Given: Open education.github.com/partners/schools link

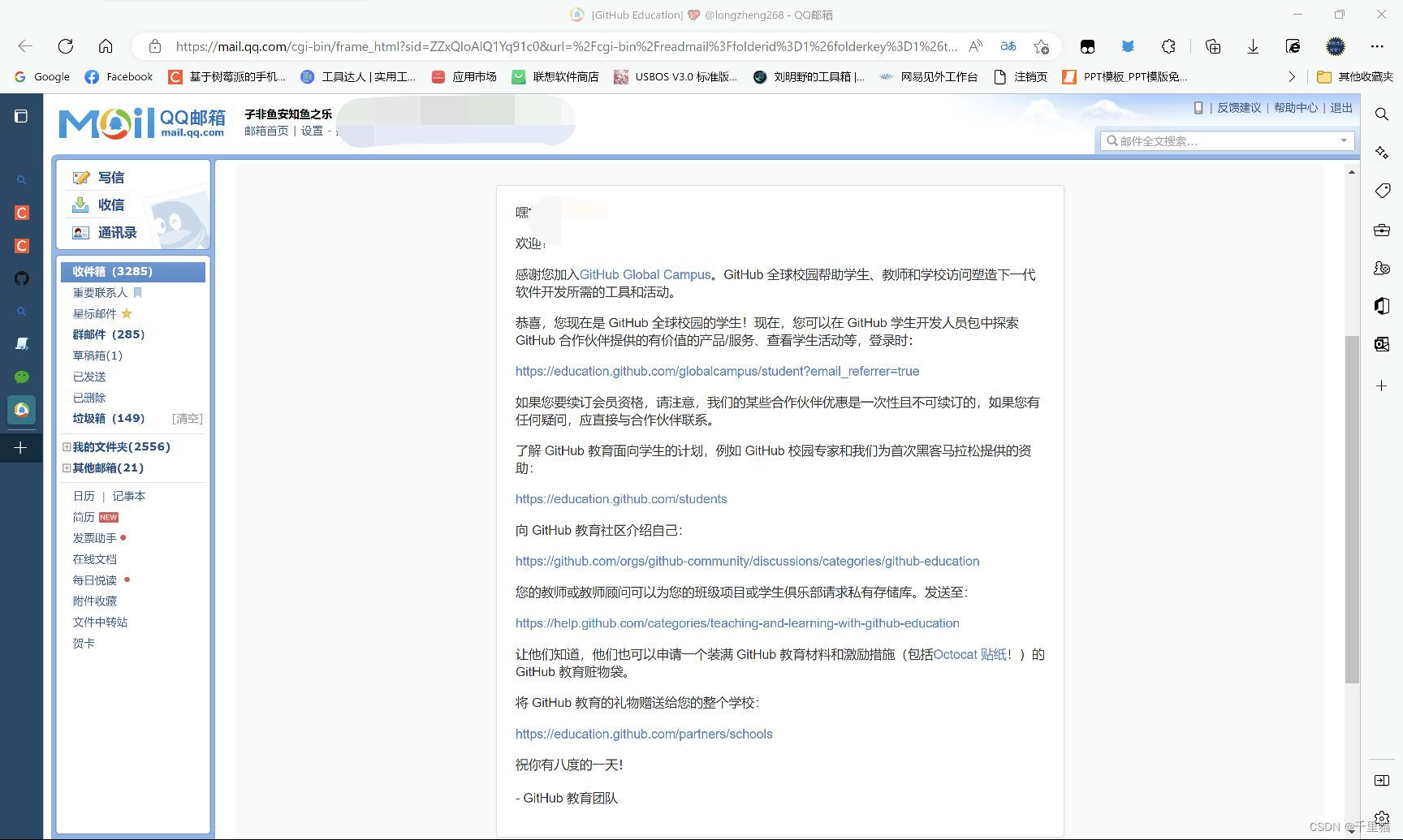Looking at the screenshot, I should (644, 734).
